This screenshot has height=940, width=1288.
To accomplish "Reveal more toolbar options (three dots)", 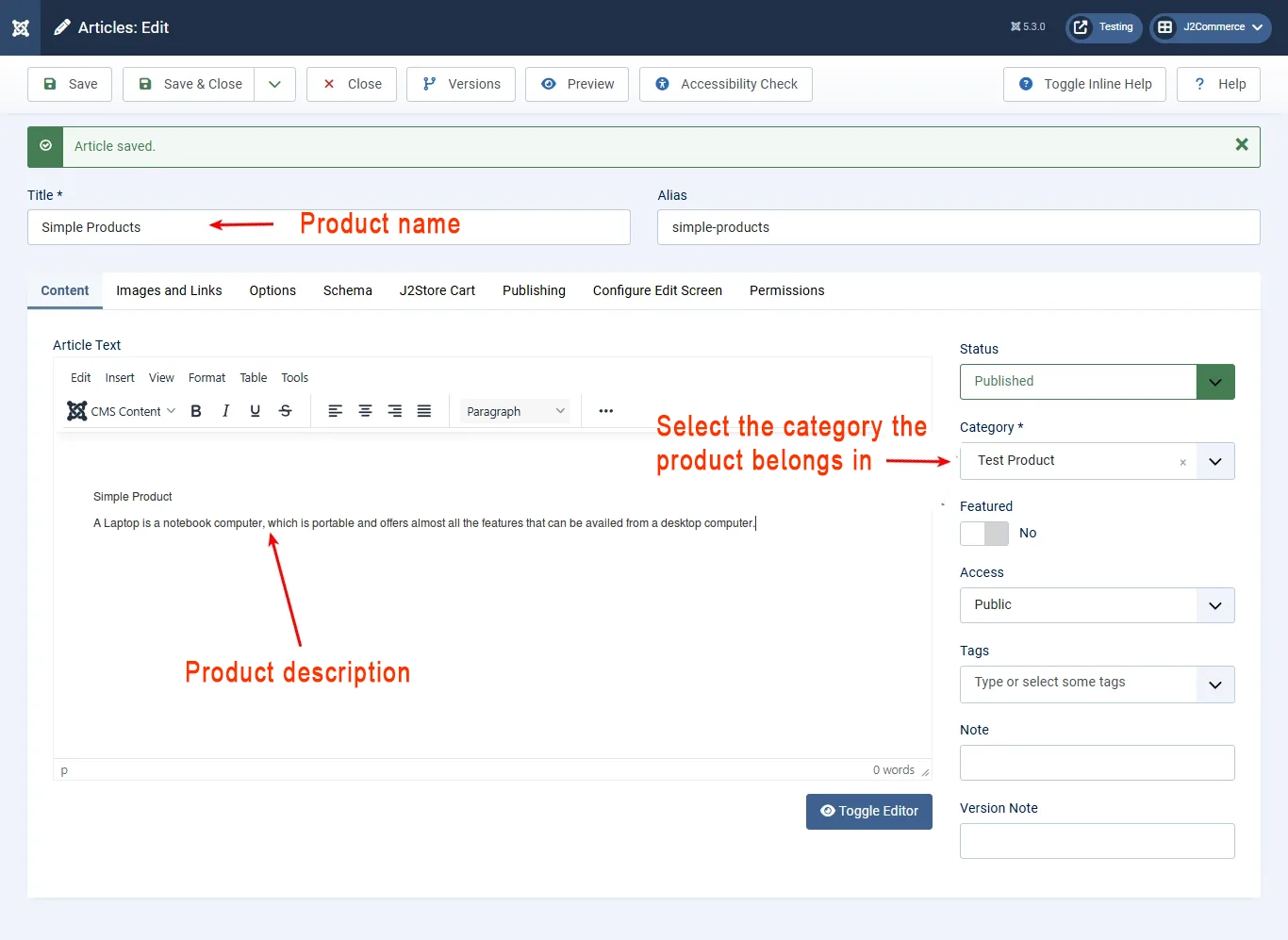I will tap(606, 411).
